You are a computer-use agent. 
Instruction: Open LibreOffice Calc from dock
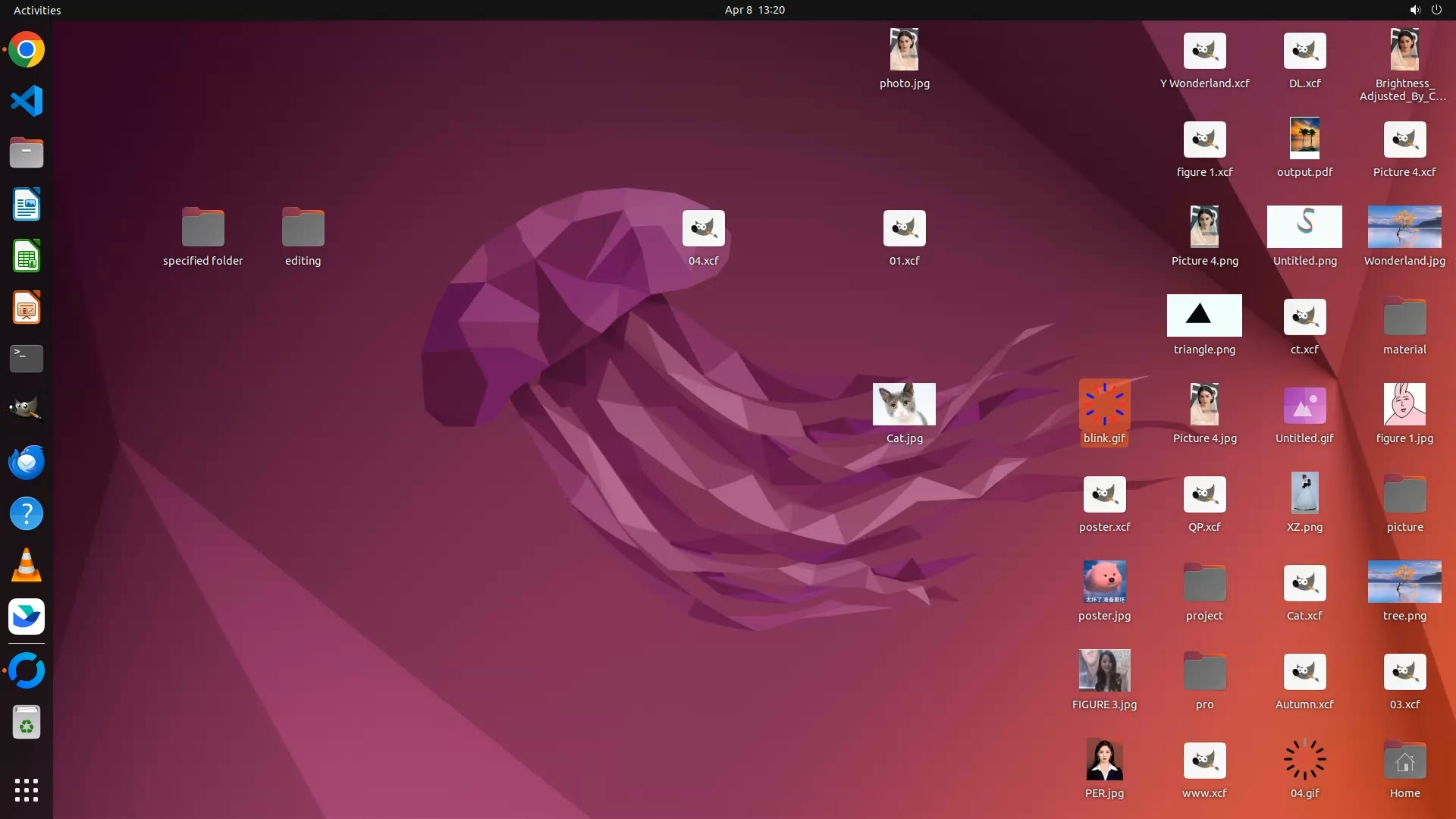pos(27,256)
